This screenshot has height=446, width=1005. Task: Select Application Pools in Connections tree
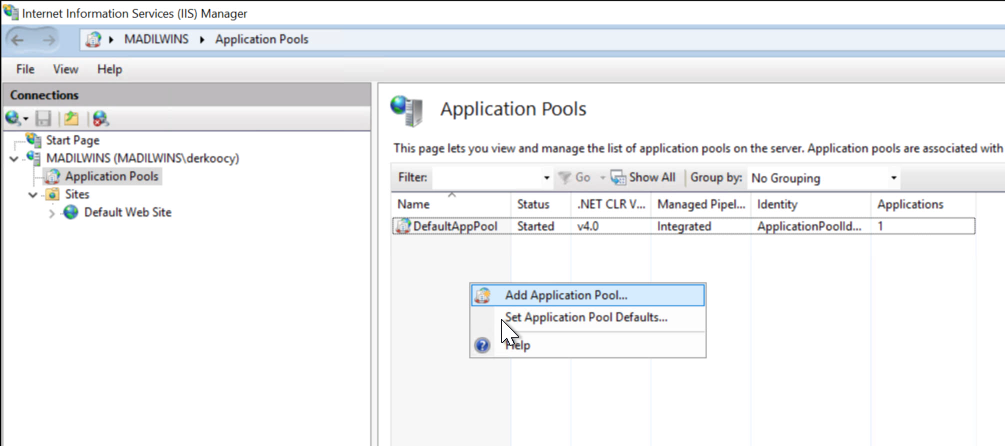point(112,176)
